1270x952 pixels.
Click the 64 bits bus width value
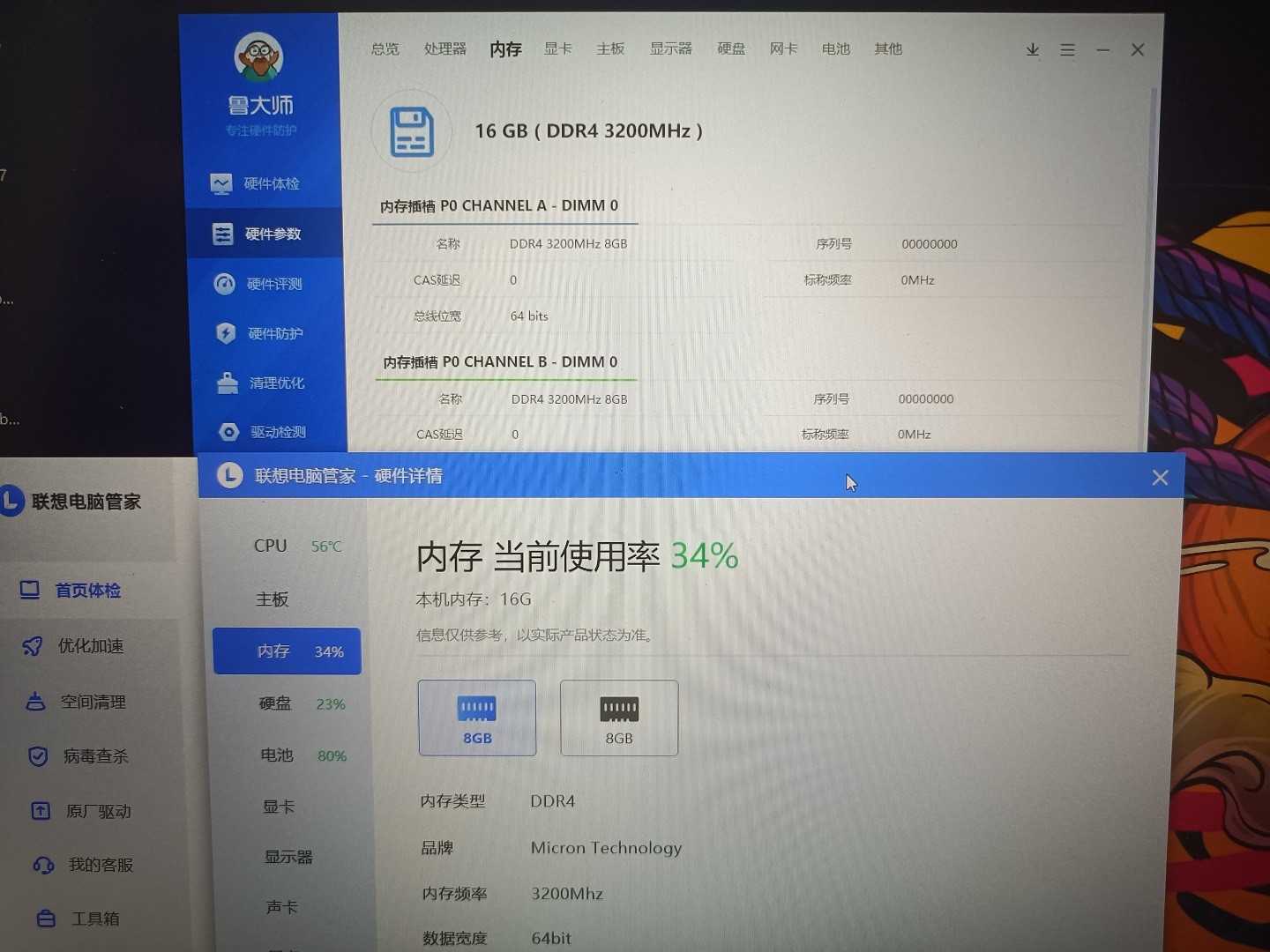click(x=529, y=316)
